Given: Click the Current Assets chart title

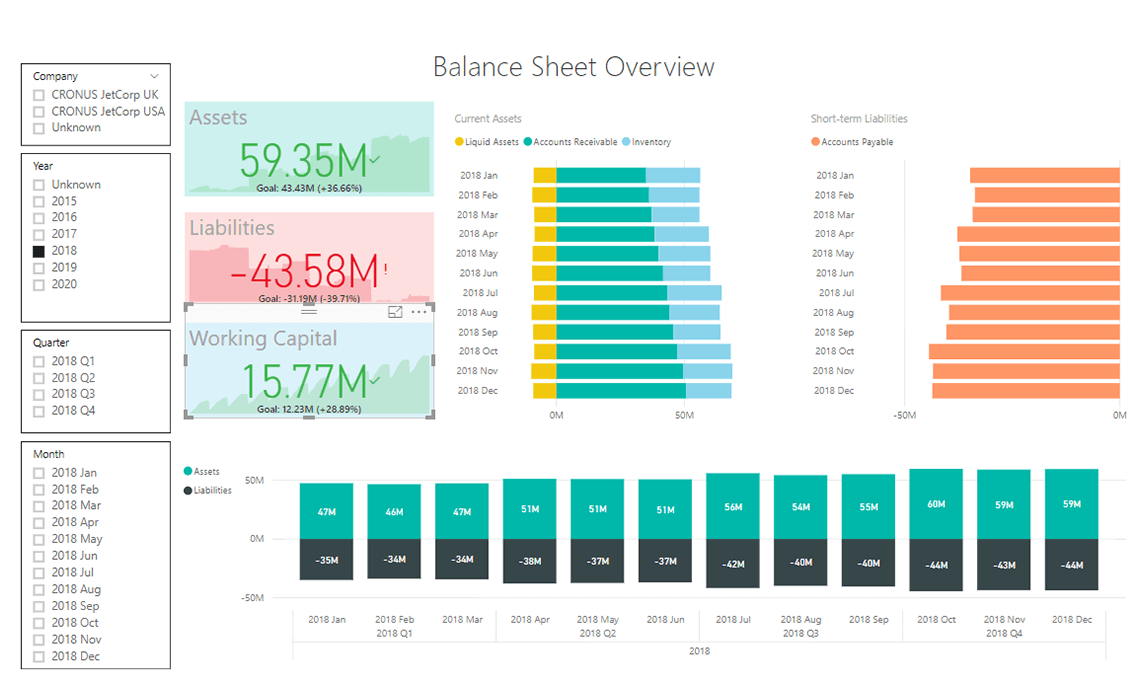Looking at the screenshot, I should [x=488, y=118].
